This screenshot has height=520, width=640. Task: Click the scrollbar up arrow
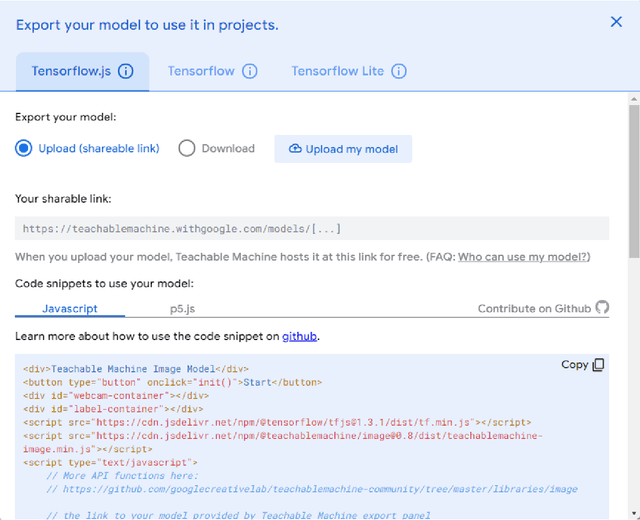634,99
